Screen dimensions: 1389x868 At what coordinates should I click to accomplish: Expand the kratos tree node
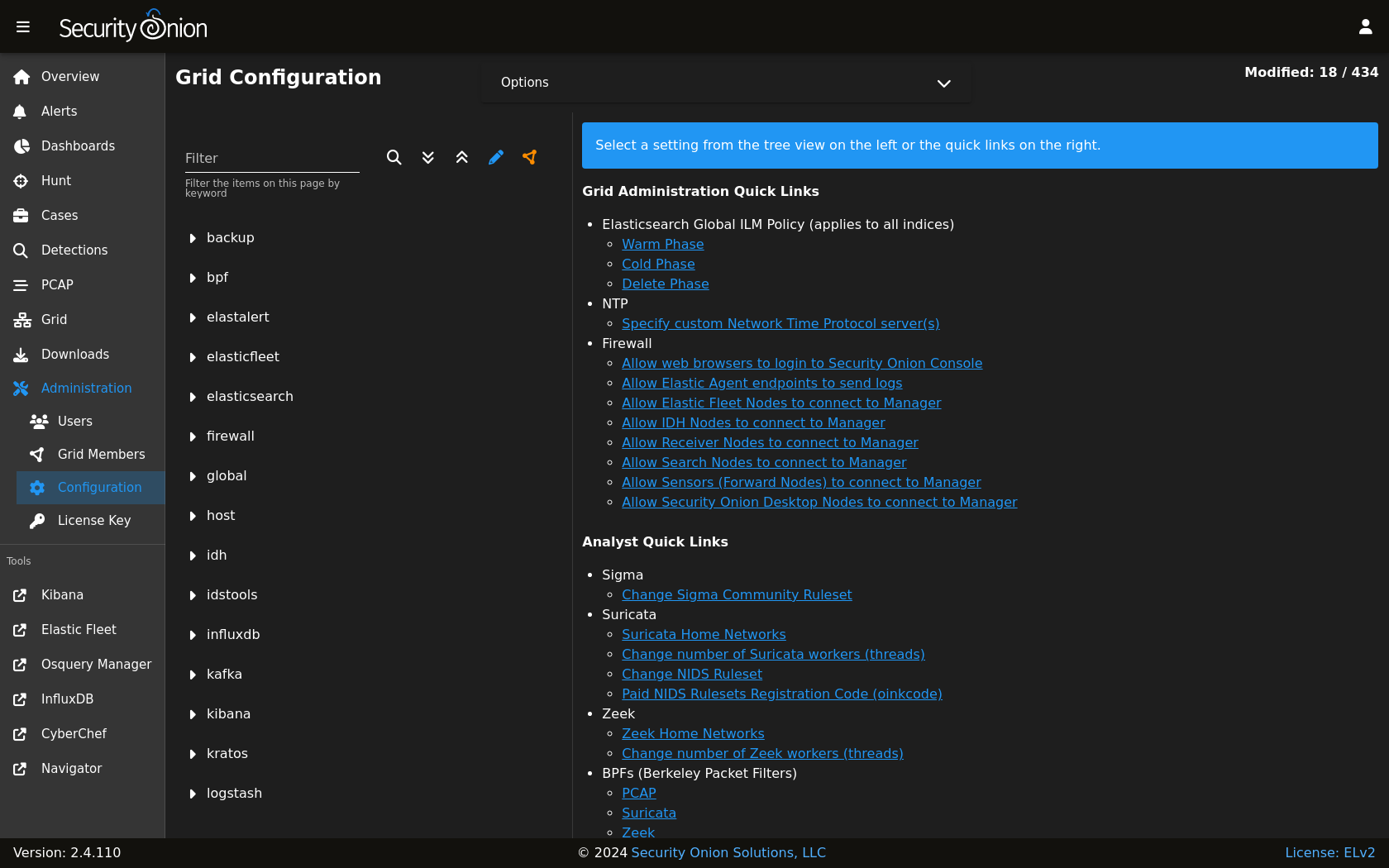193,754
